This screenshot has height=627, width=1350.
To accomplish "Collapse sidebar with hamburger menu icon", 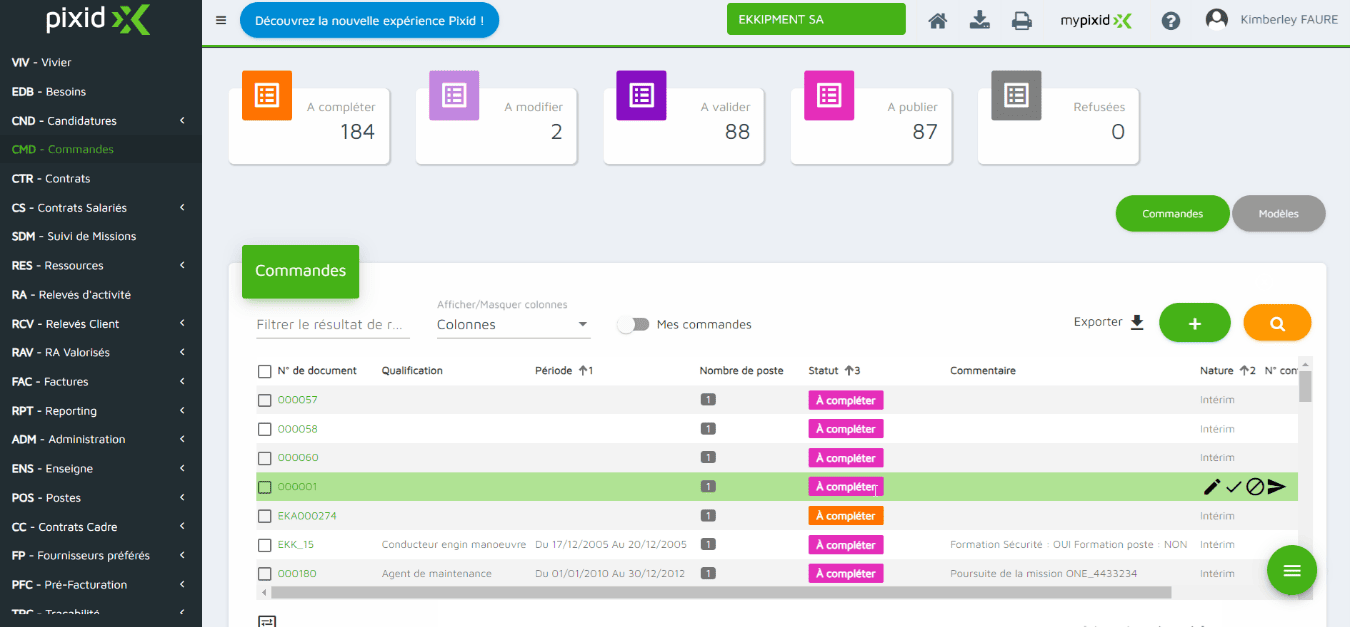I will click(221, 20).
